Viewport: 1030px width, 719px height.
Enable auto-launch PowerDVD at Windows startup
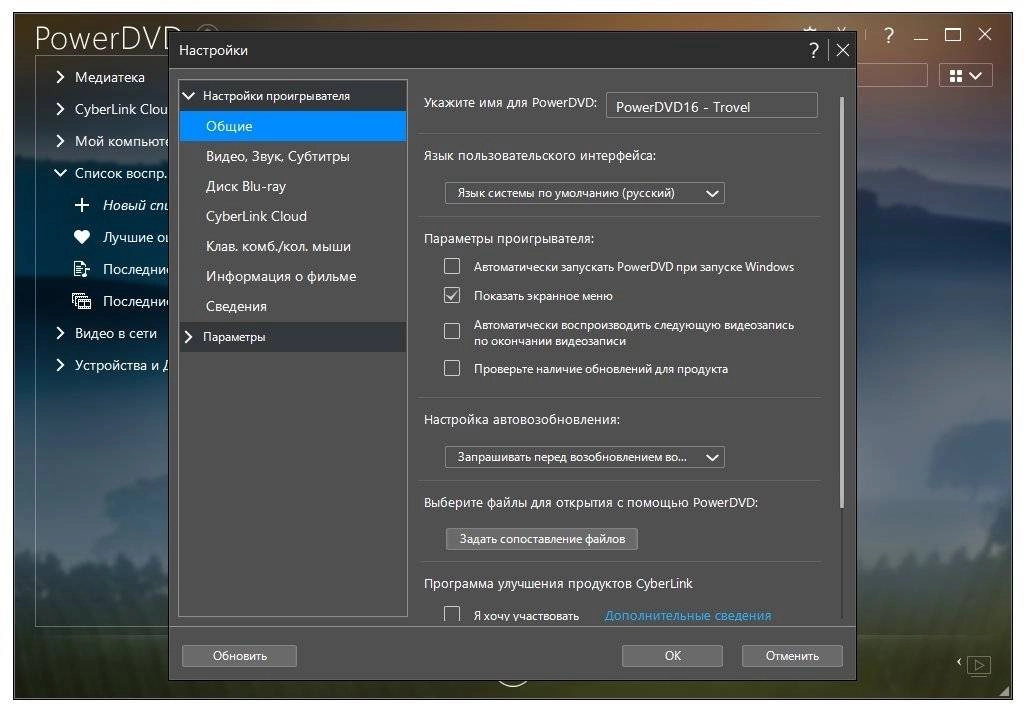pos(452,266)
